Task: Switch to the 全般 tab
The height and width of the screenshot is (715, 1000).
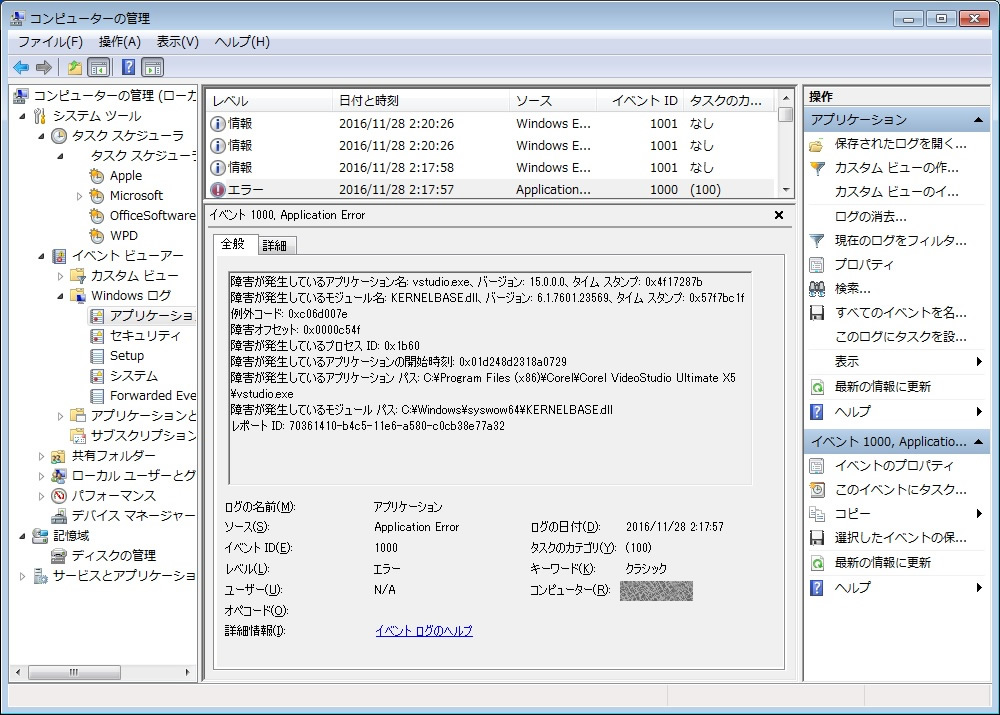Action: tap(233, 244)
